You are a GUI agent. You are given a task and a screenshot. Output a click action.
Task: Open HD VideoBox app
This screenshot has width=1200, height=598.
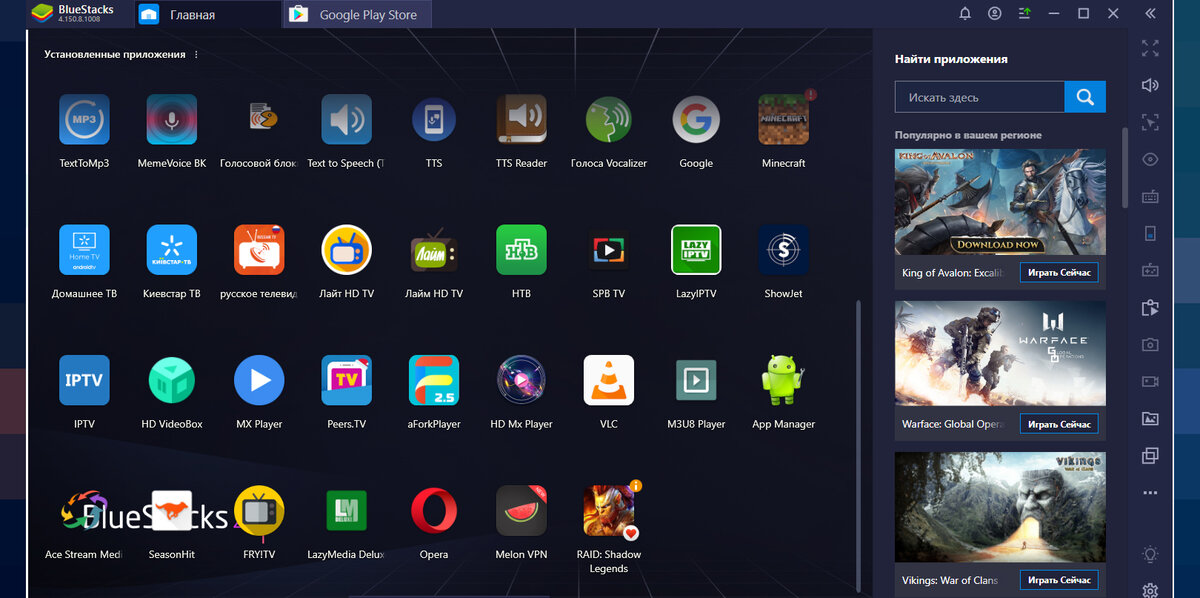[172, 380]
